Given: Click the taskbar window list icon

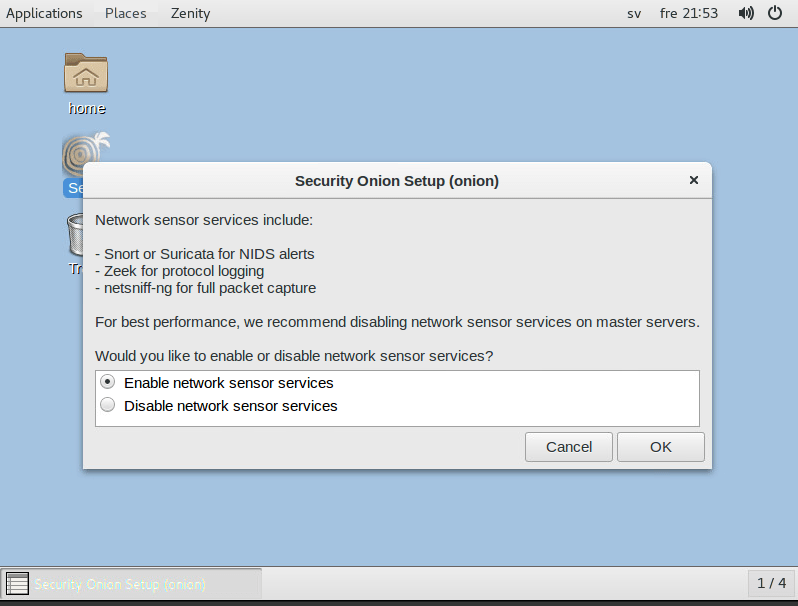Looking at the screenshot, I should [17, 583].
